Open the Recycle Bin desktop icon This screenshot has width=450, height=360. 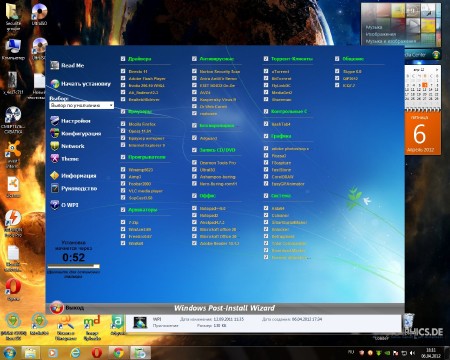pyautogui.click(x=408, y=321)
